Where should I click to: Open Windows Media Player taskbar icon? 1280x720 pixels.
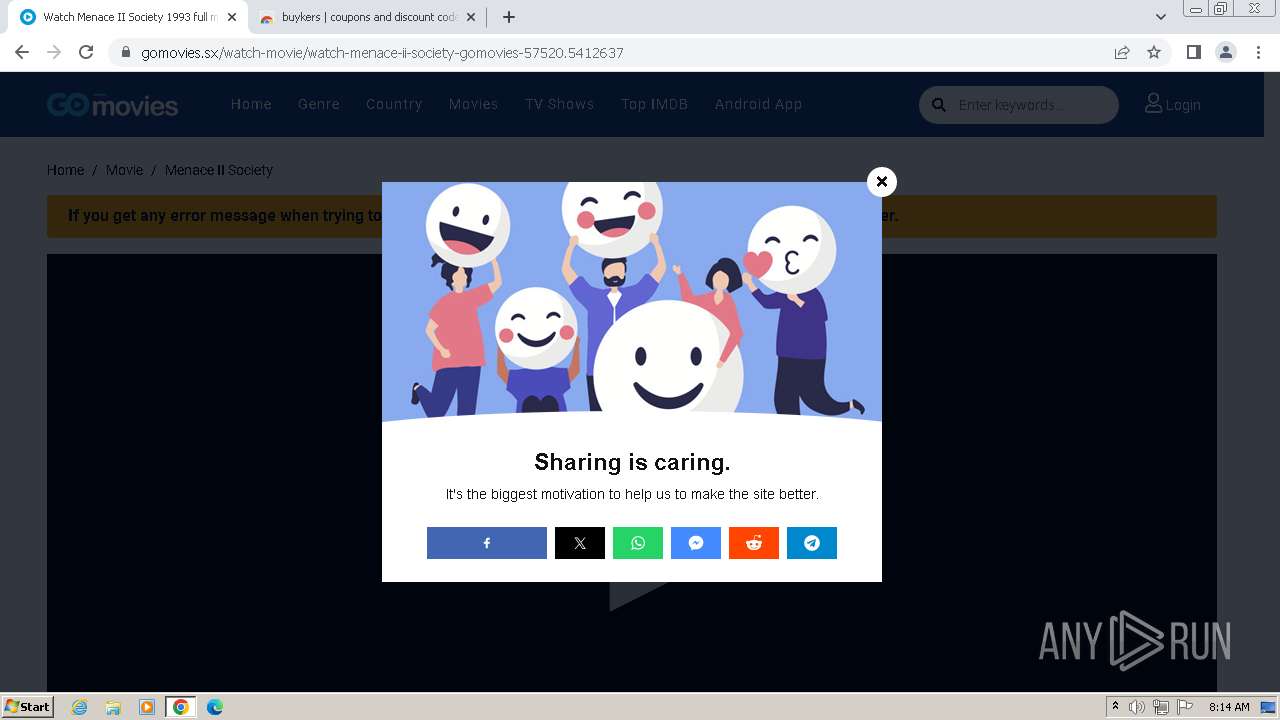pyautogui.click(x=147, y=707)
